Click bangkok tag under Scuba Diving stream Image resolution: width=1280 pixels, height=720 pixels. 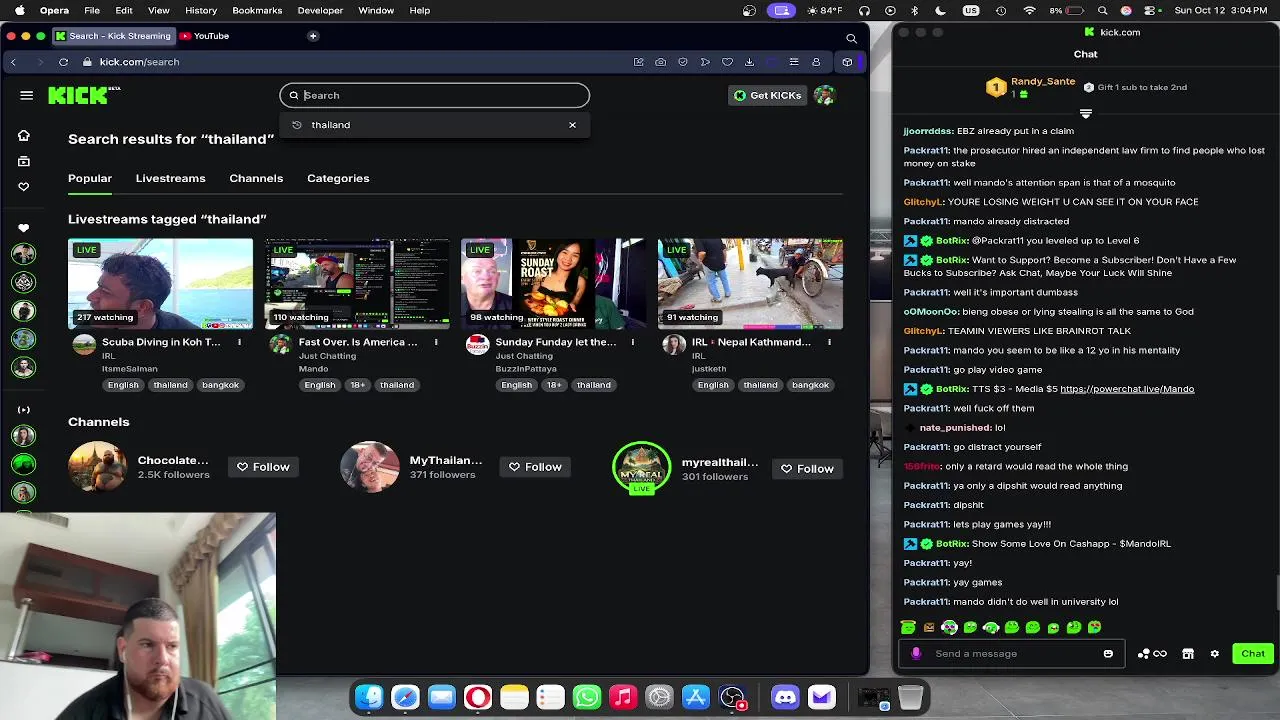click(220, 385)
